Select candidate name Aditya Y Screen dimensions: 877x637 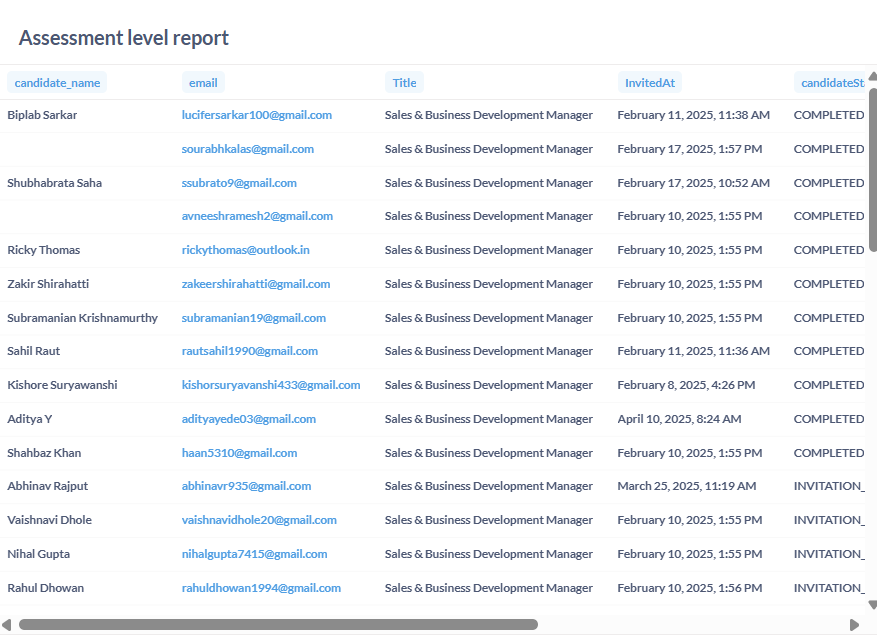click(30, 419)
